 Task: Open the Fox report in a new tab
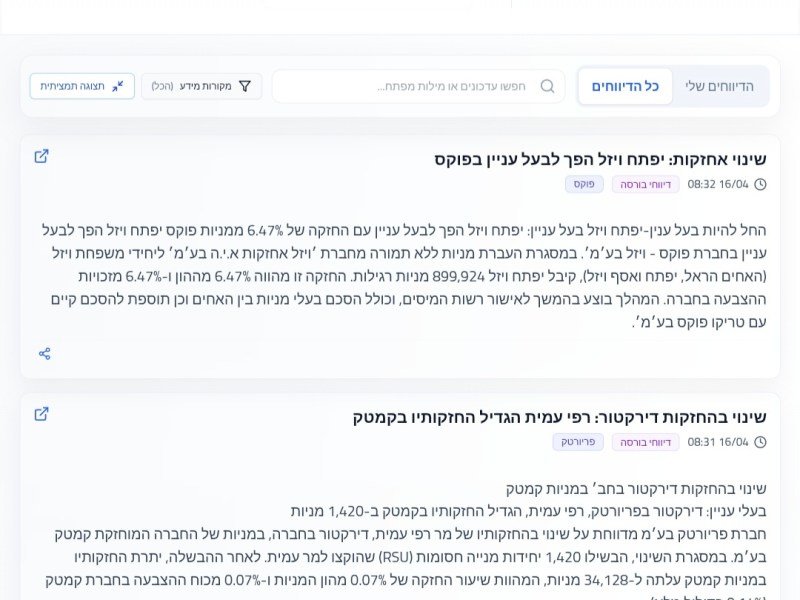(42, 157)
